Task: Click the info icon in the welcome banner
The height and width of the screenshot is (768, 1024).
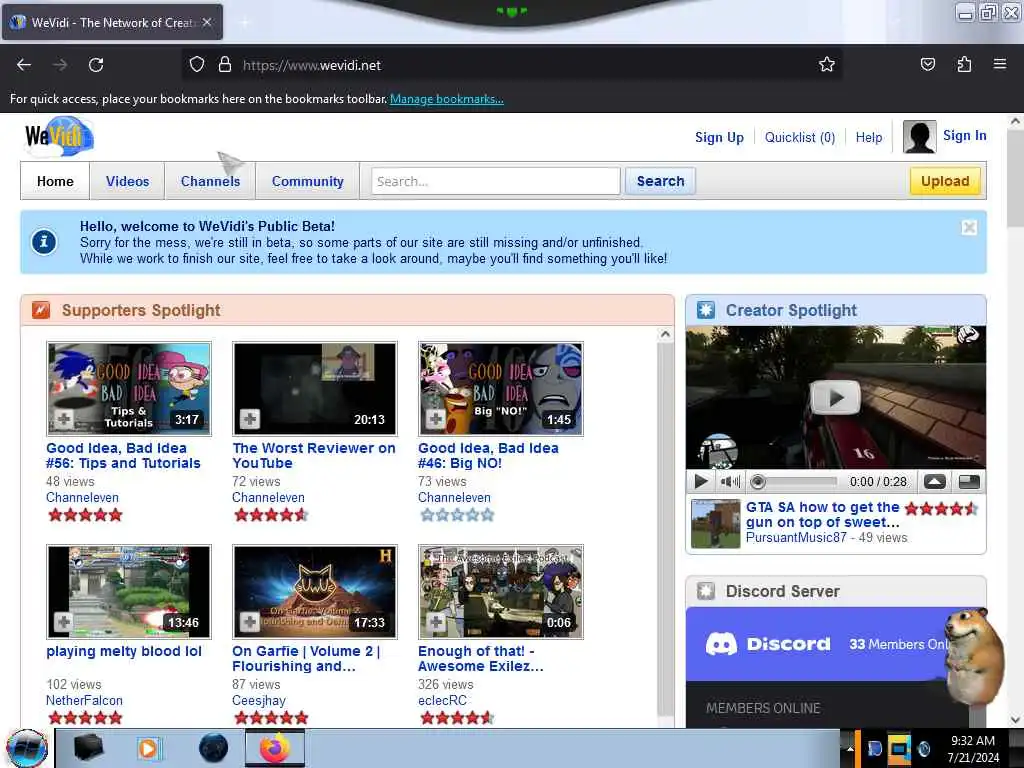Action: coord(44,242)
